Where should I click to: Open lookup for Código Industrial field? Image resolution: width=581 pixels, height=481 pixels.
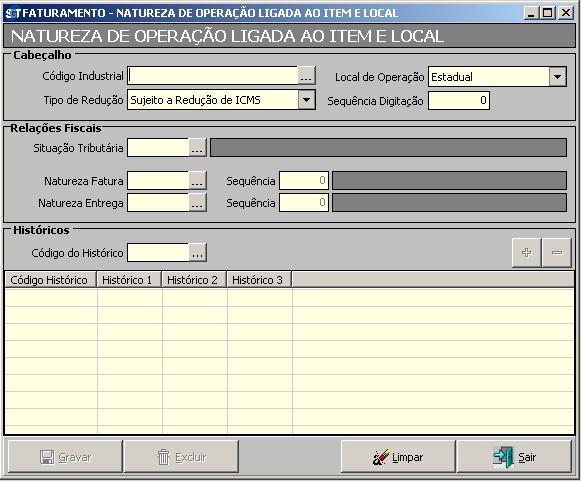point(306,76)
